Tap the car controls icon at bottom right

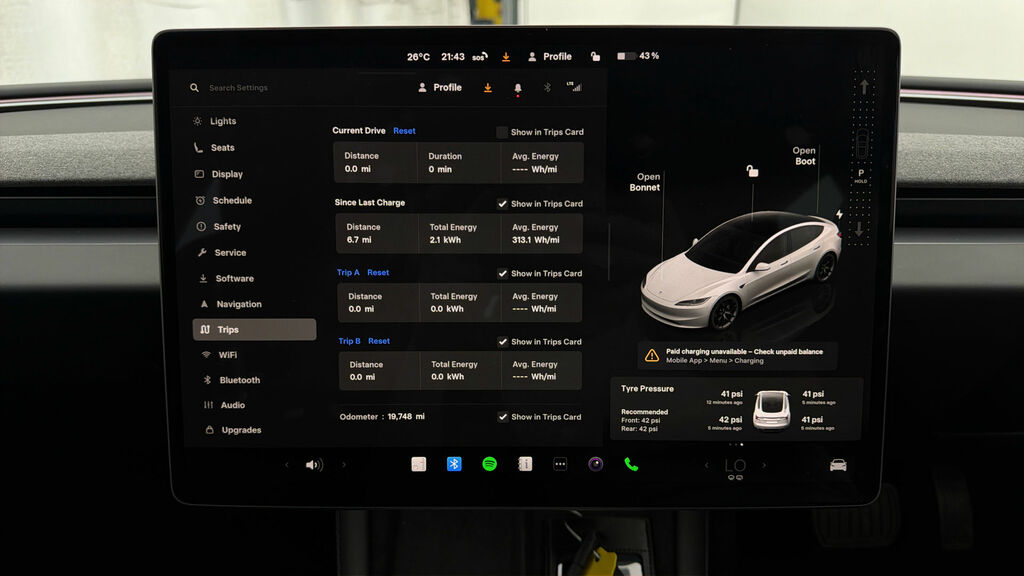pos(838,465)
